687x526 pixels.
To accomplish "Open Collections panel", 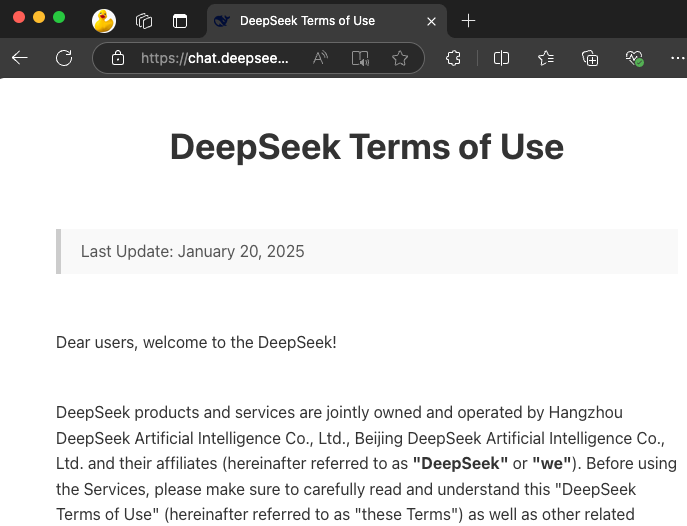I will click(x=590, y=58).
